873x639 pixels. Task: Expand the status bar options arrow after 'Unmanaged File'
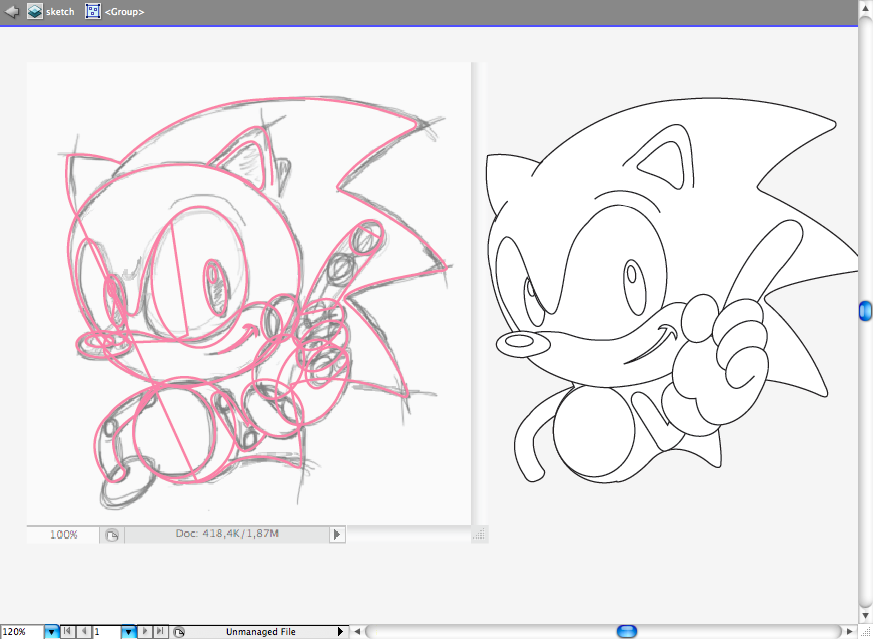340,632
